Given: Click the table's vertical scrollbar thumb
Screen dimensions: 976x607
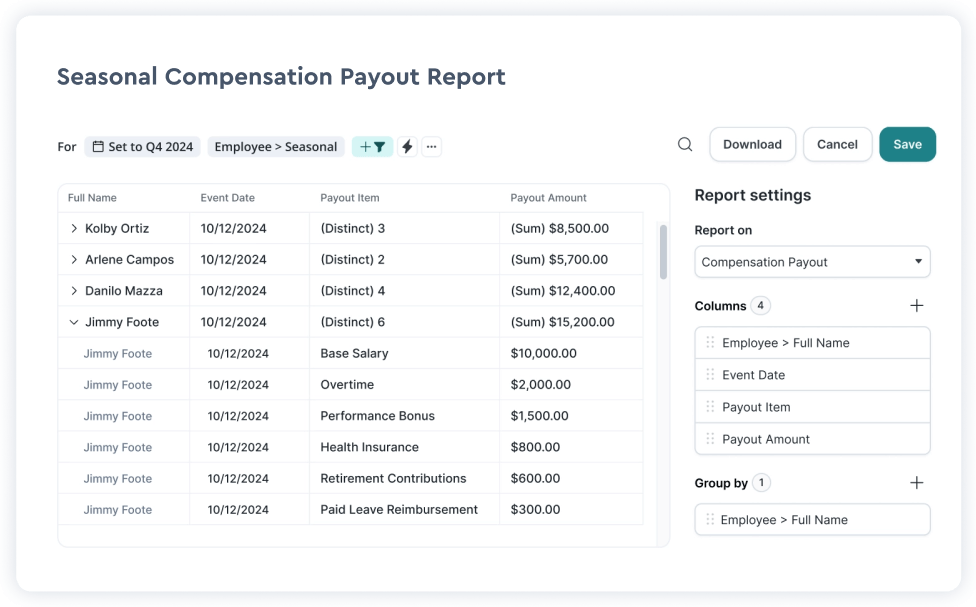Looking at the screenshot, I should (662, 251).
